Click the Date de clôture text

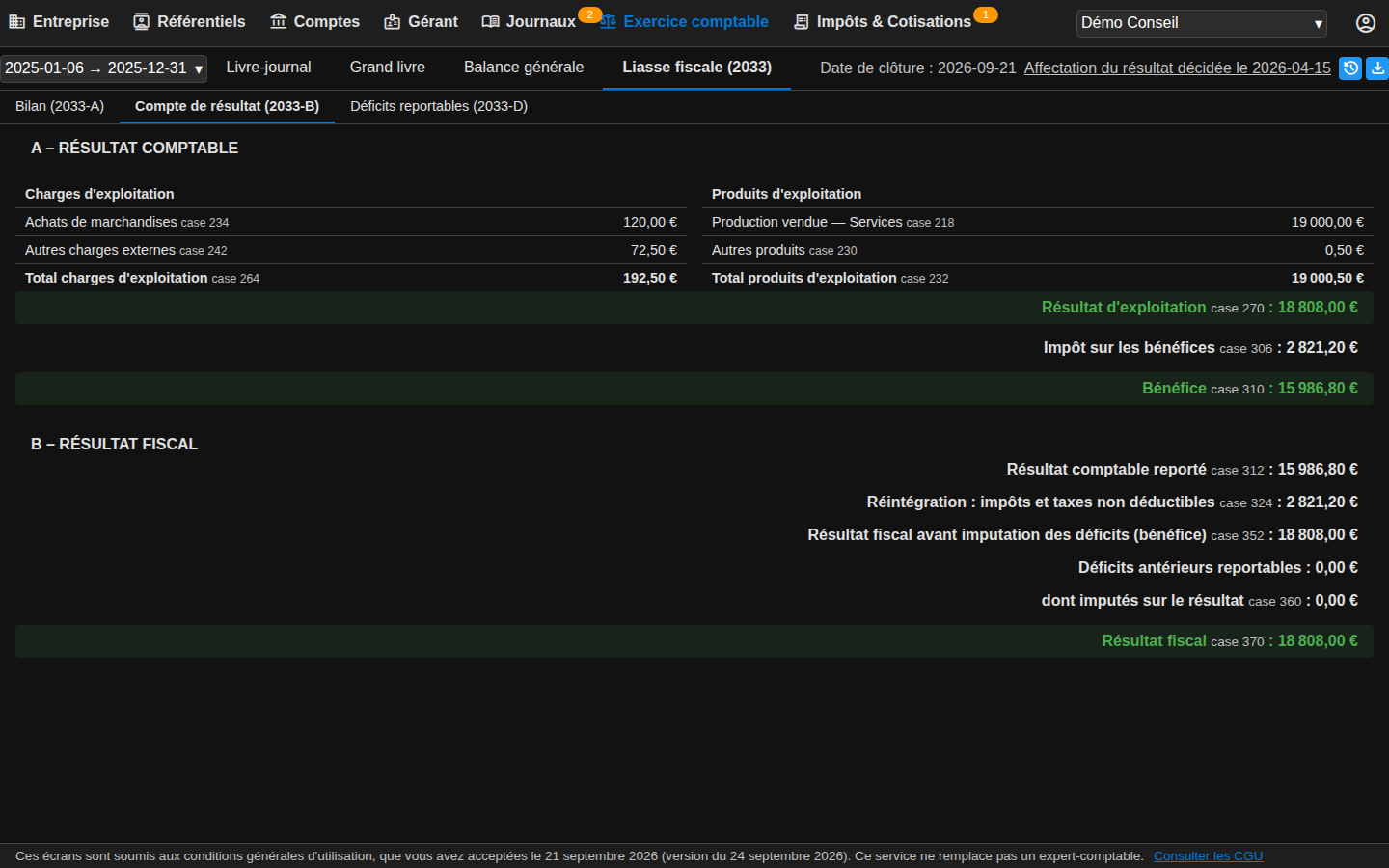coord(918,68)
